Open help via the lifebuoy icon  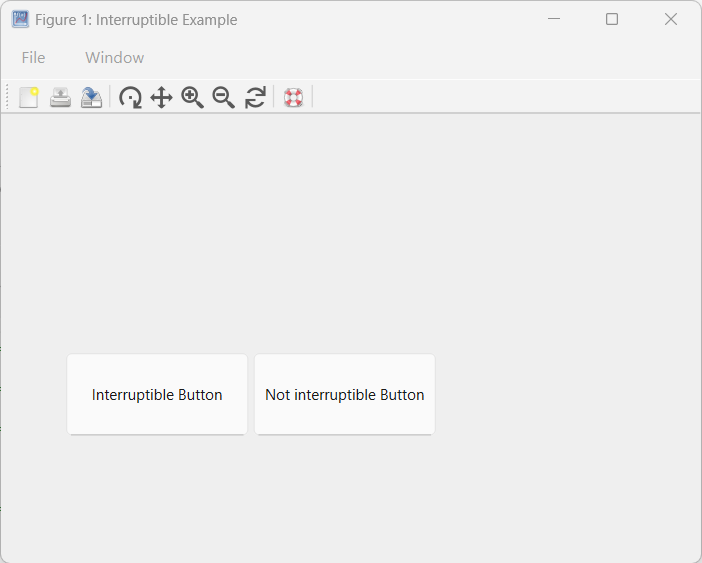(293, 97)
